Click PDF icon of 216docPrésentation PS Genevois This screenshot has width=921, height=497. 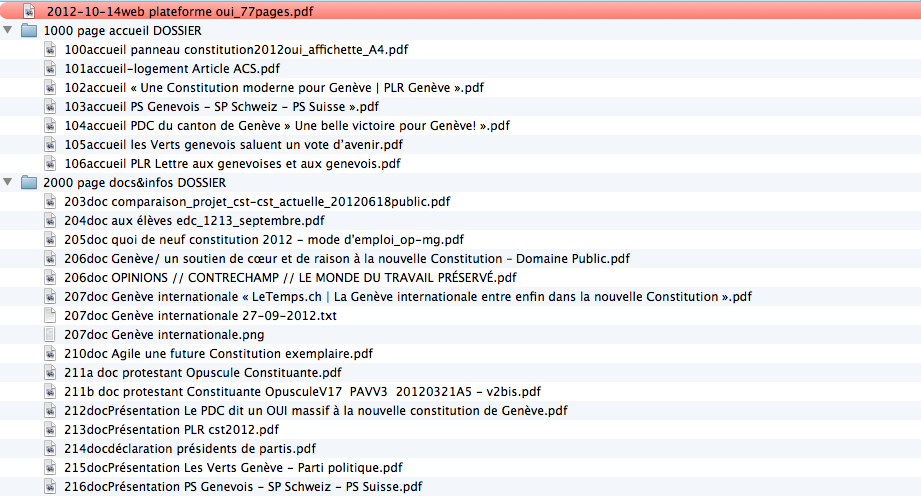pos(51,486)
